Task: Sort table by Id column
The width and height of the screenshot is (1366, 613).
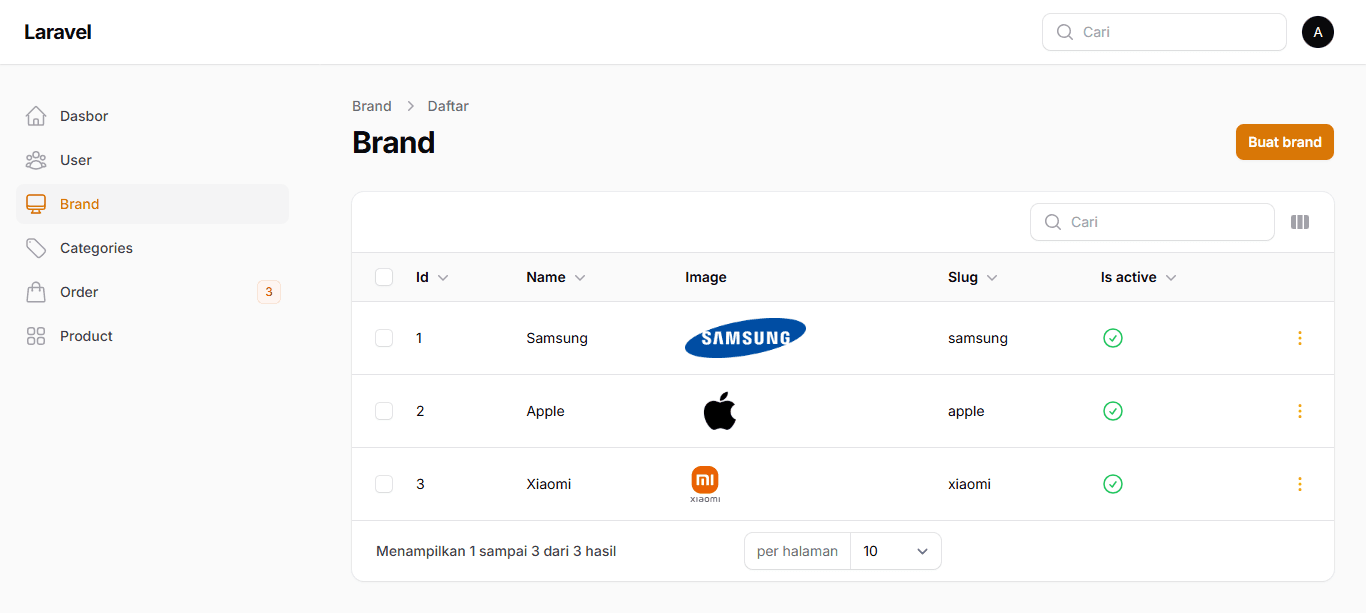Action: 432,277
